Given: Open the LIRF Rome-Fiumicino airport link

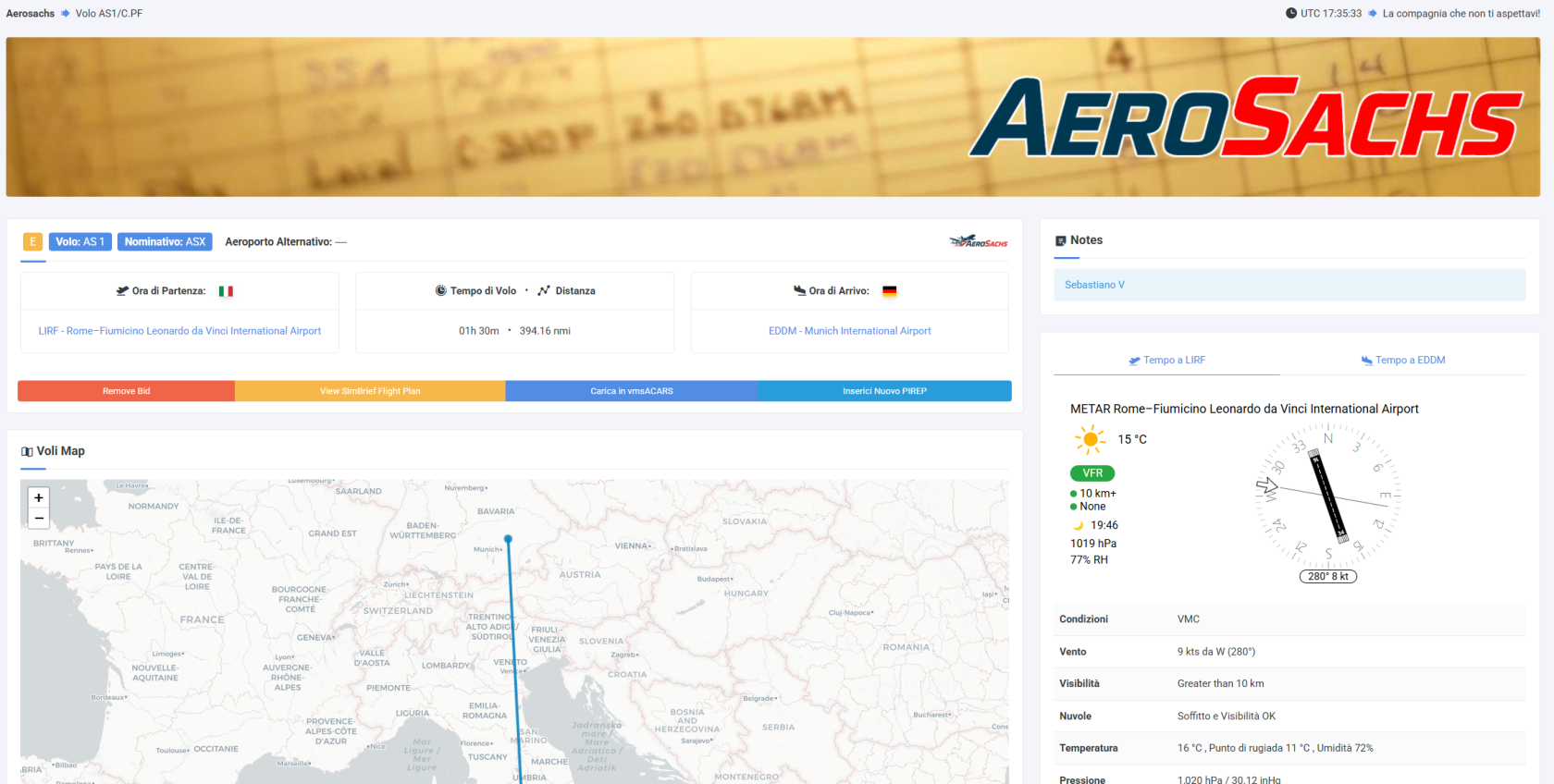Looking at the screenshot, I should click(179, 331).
